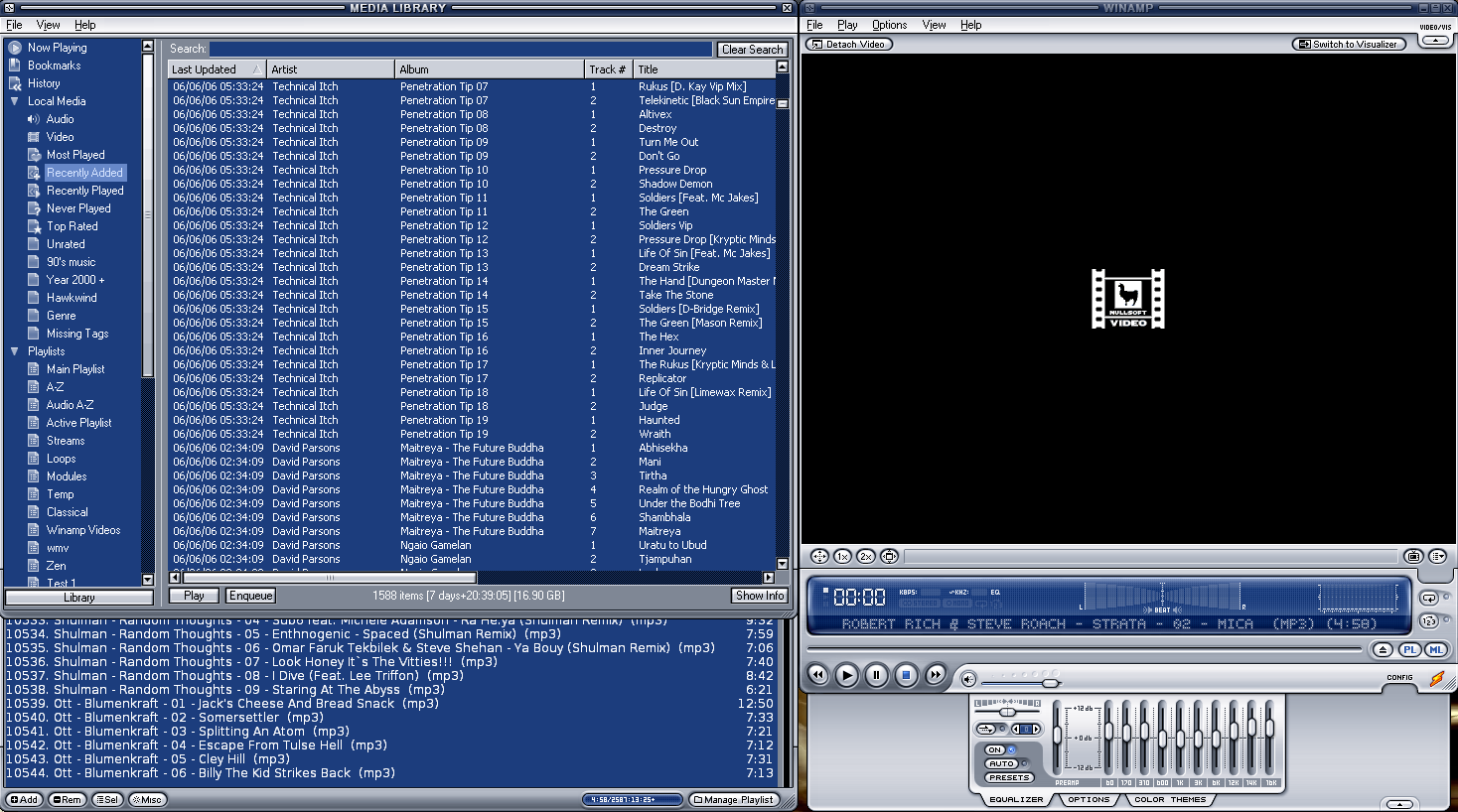Viewport: 1458px width, 812px height.
Task: Click the Search field in Media Library
Action: 461,49
